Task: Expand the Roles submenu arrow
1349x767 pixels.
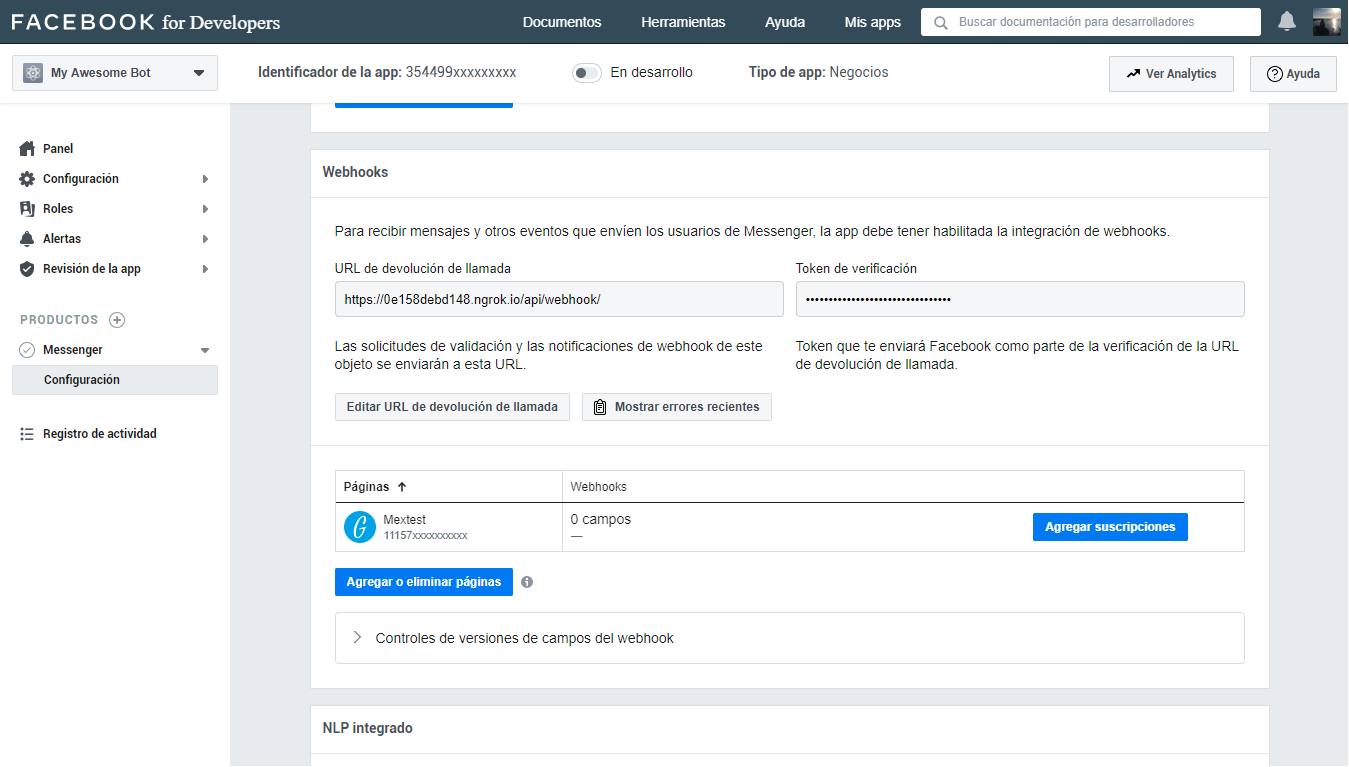Action: 205,209
